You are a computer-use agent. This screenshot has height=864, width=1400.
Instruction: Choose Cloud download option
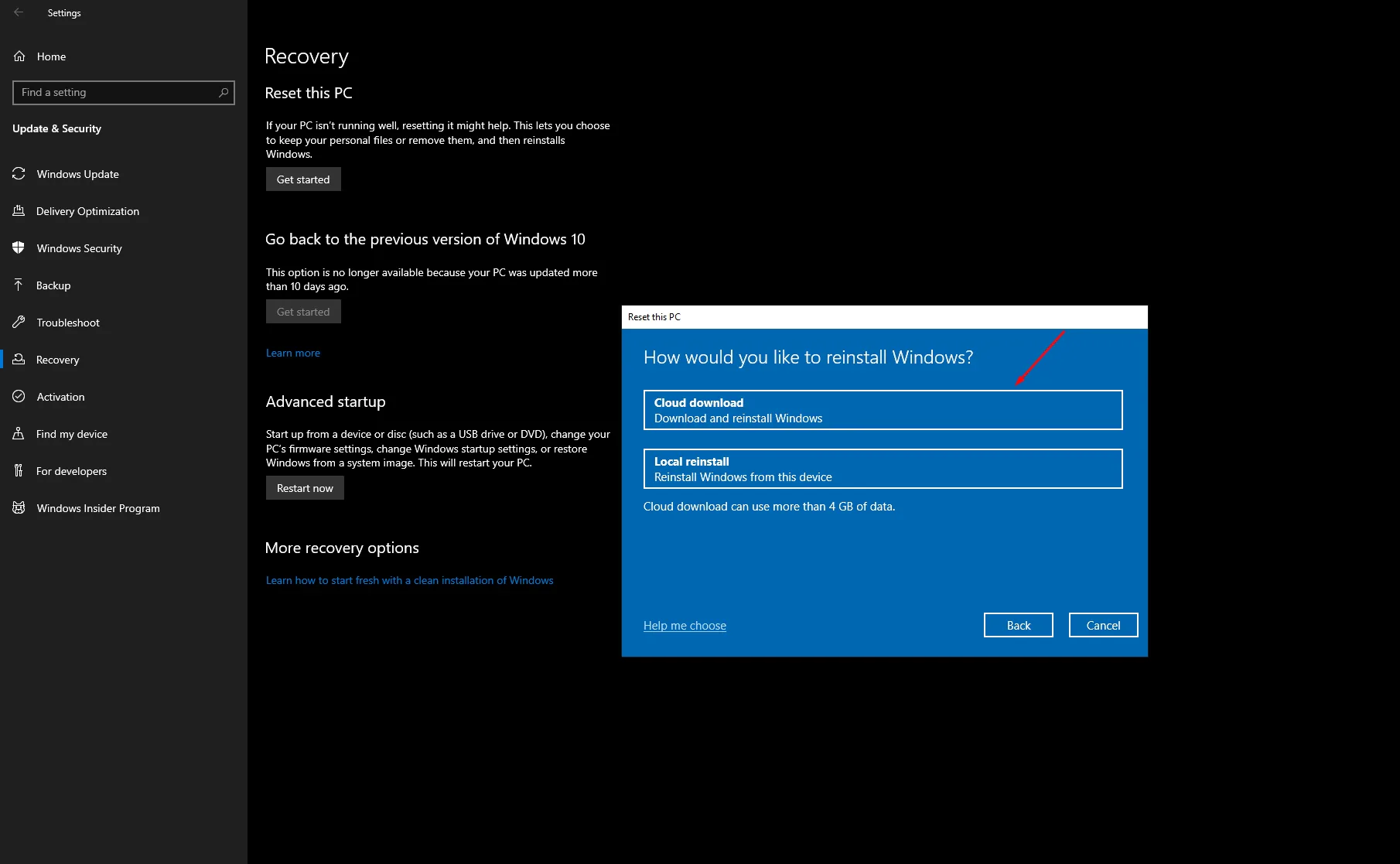[x=883, y=410]
